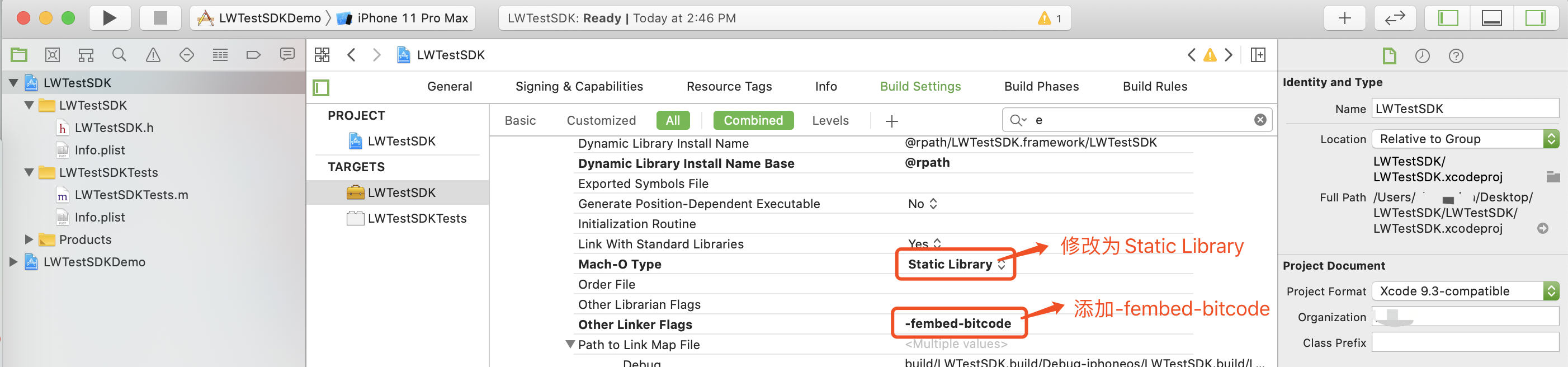Show the Issue navigator warning icon

[x=153, y=55]
